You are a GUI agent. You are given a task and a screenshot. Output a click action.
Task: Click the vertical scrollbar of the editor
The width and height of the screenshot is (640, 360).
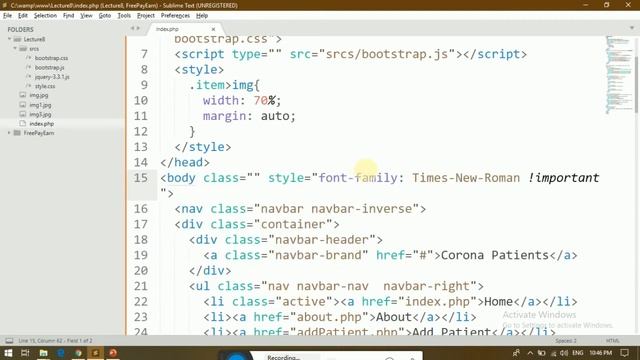[637, 85]
